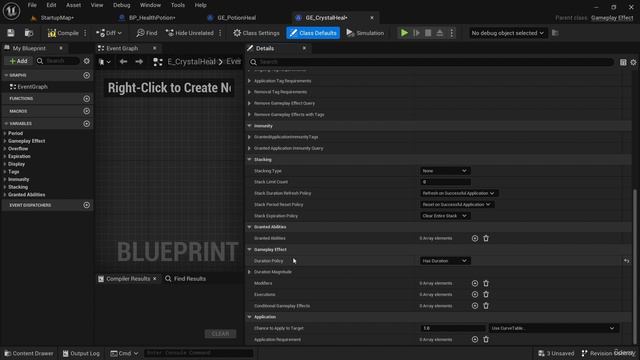Navigate forward in Event Graph
The height and width of the screenshot is (360, 640).
pyautogui.click(x=139, y=62)
